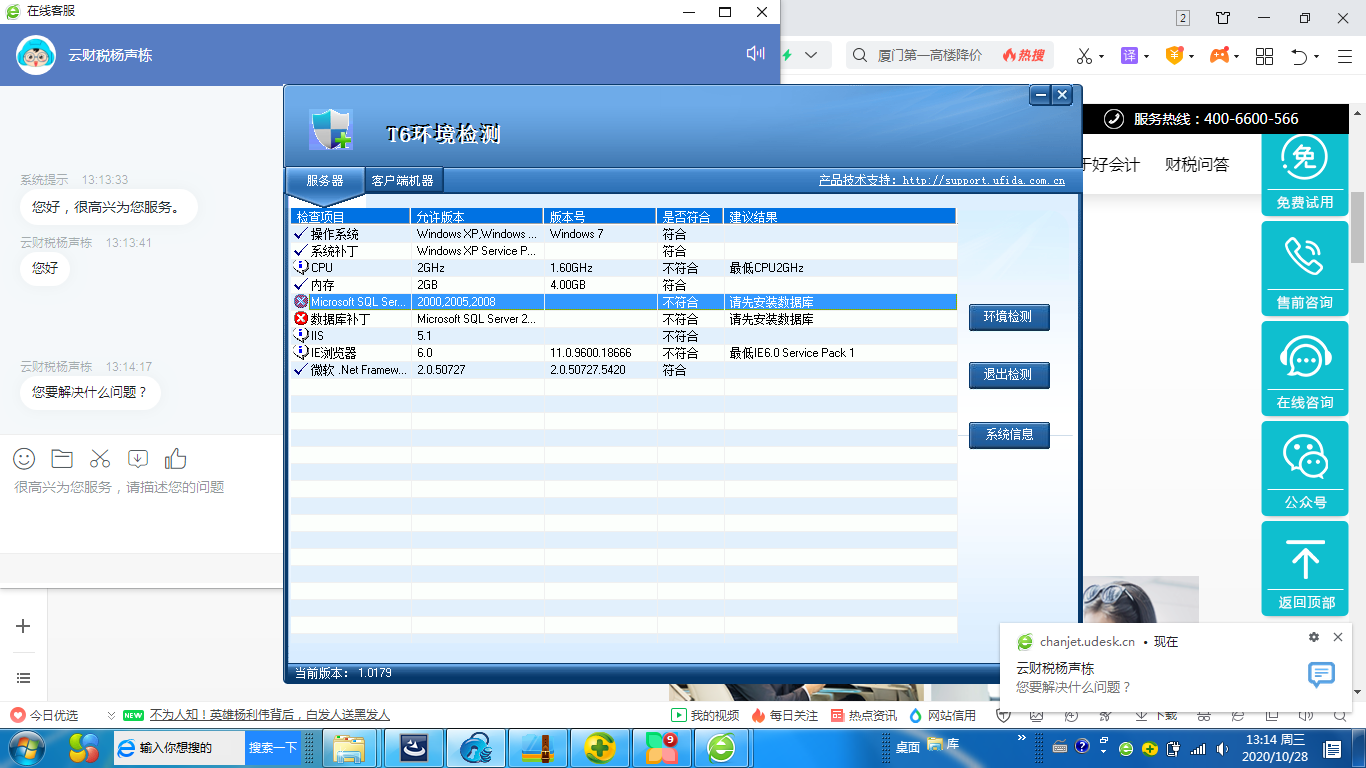Open the file folder icon in chat toolbar
1366x768 pixels.
point(62,459)
